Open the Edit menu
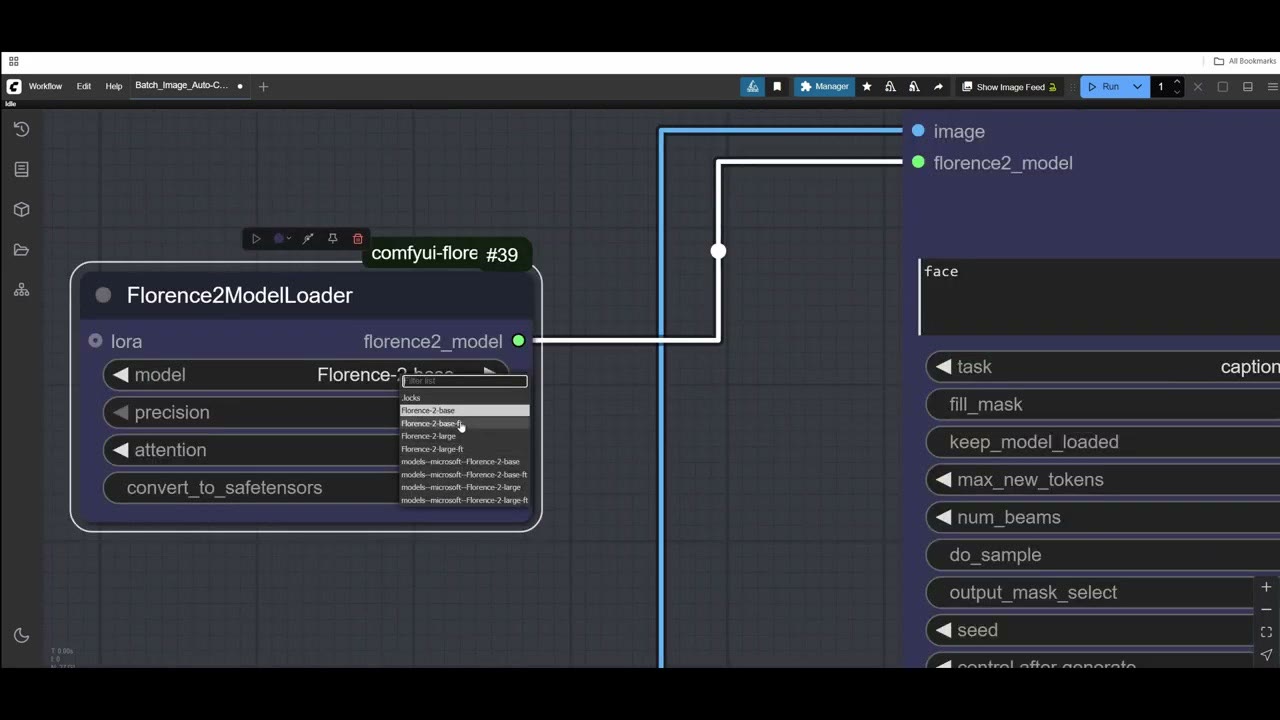 click(x=84, y=86)
